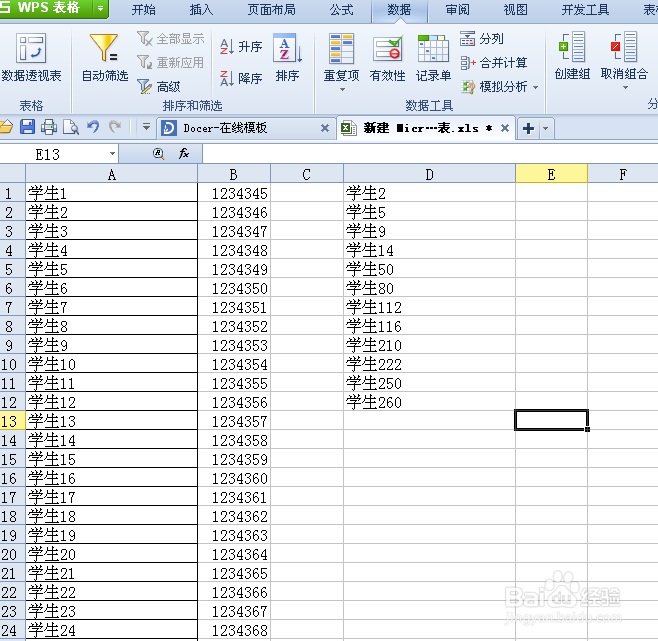
Task: Click the Duplicates (重复项) tool
Action: coord(341,57)
